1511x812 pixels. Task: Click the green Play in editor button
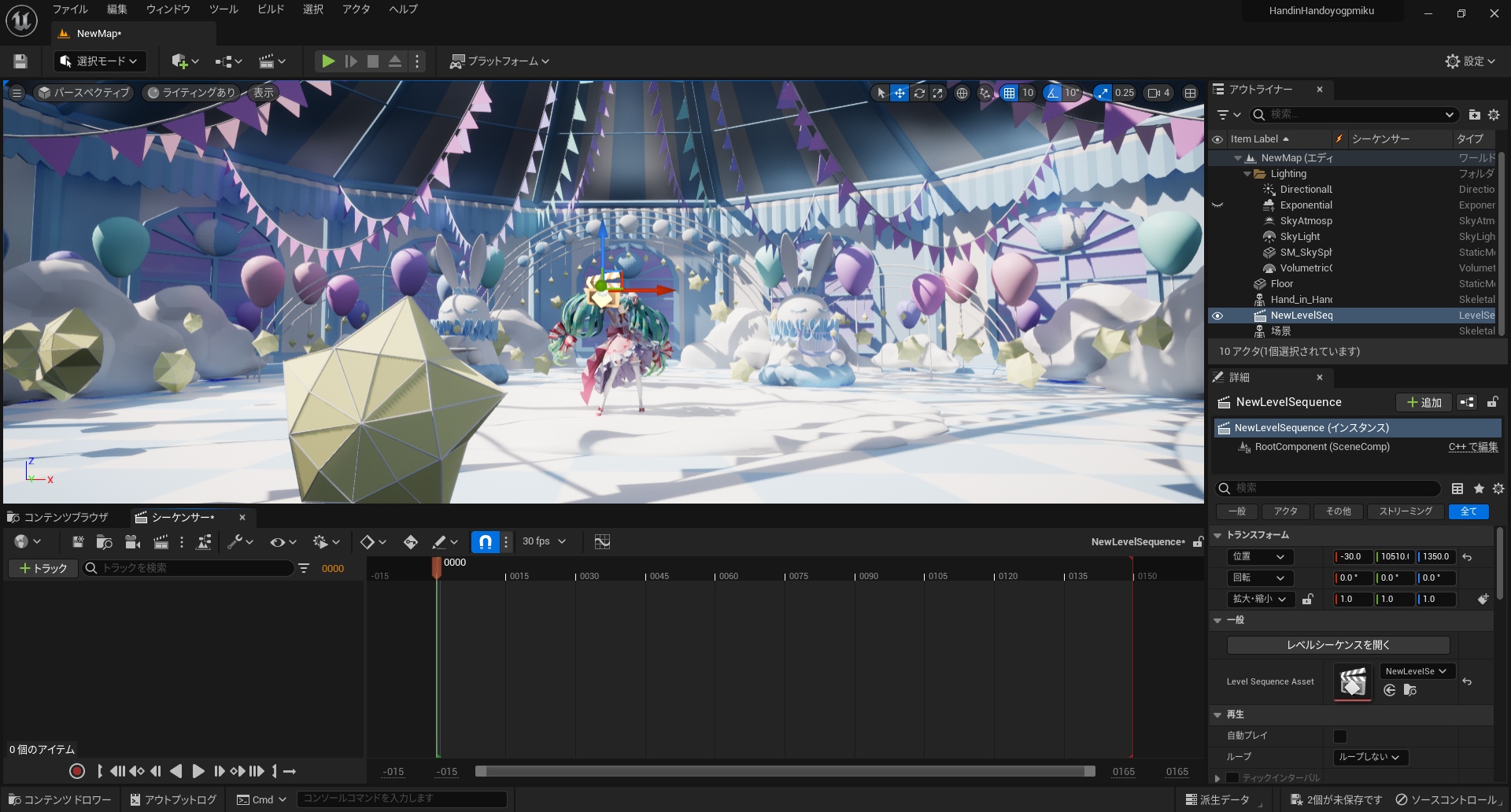coord(328,61)
